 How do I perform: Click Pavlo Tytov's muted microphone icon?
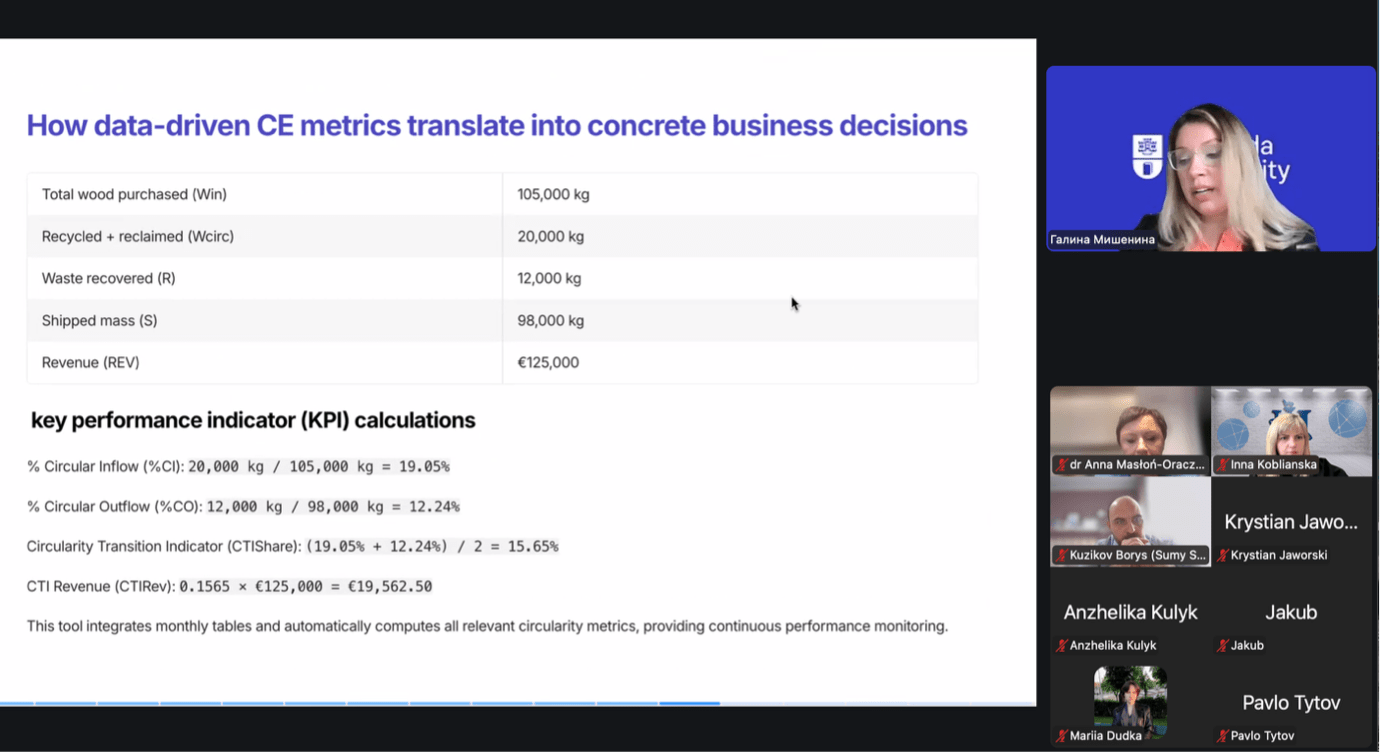click(1222, 736)
